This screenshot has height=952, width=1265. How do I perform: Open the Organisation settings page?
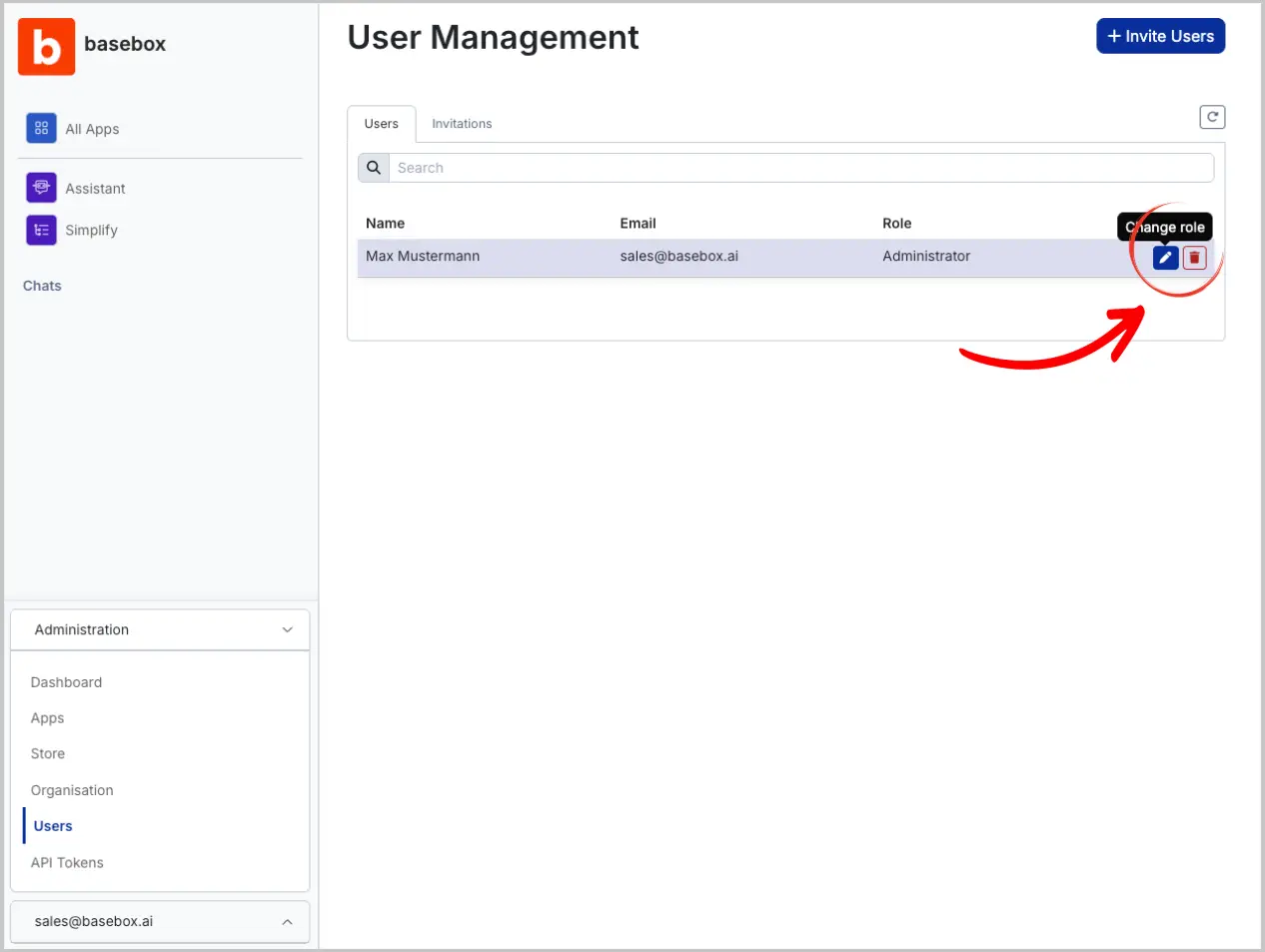72,790
